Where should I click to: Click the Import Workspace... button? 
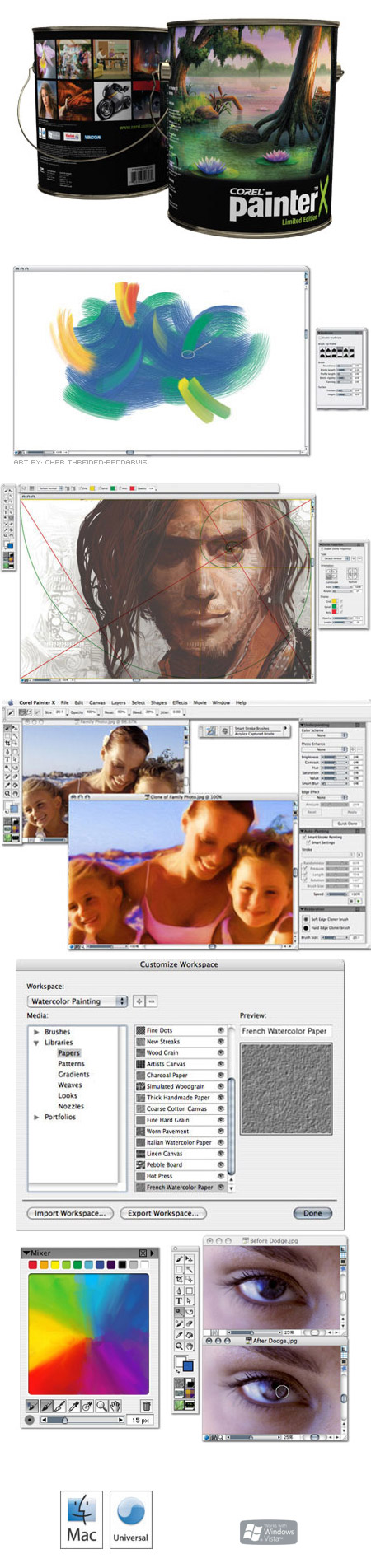70,1212
